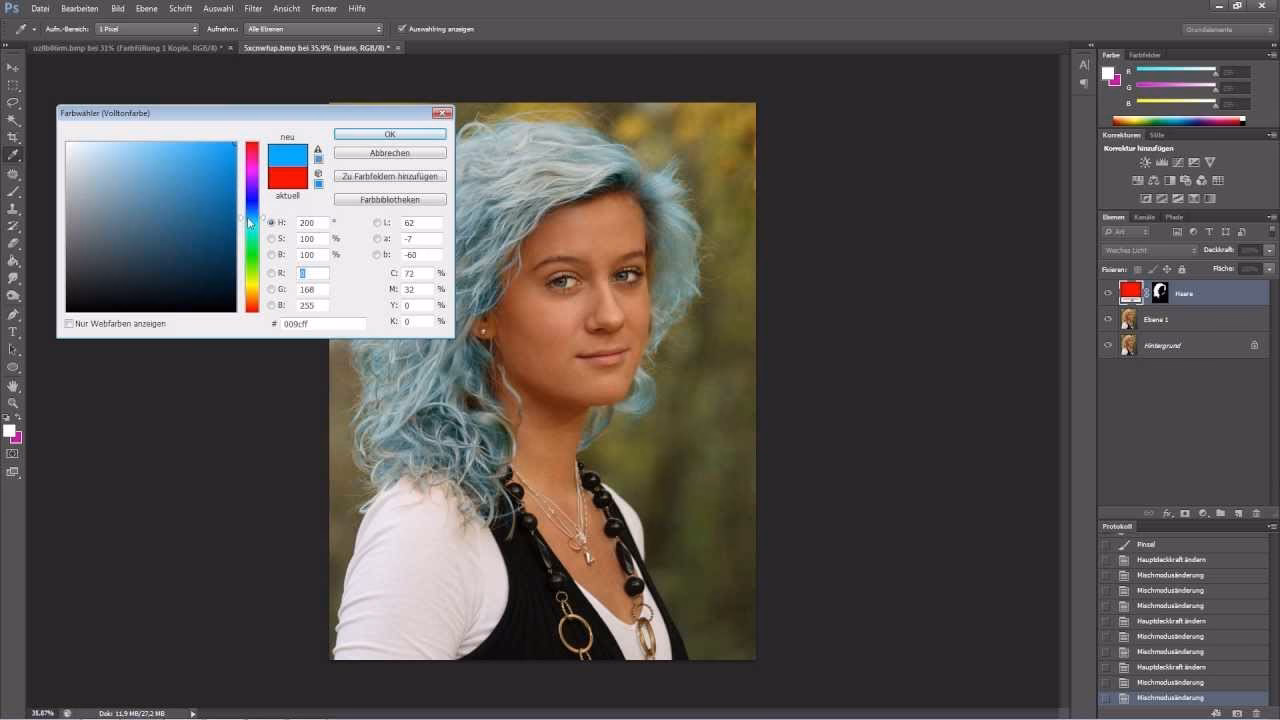Activate the Clone Stamp tool
The image size is (1280, 720).
13,210
